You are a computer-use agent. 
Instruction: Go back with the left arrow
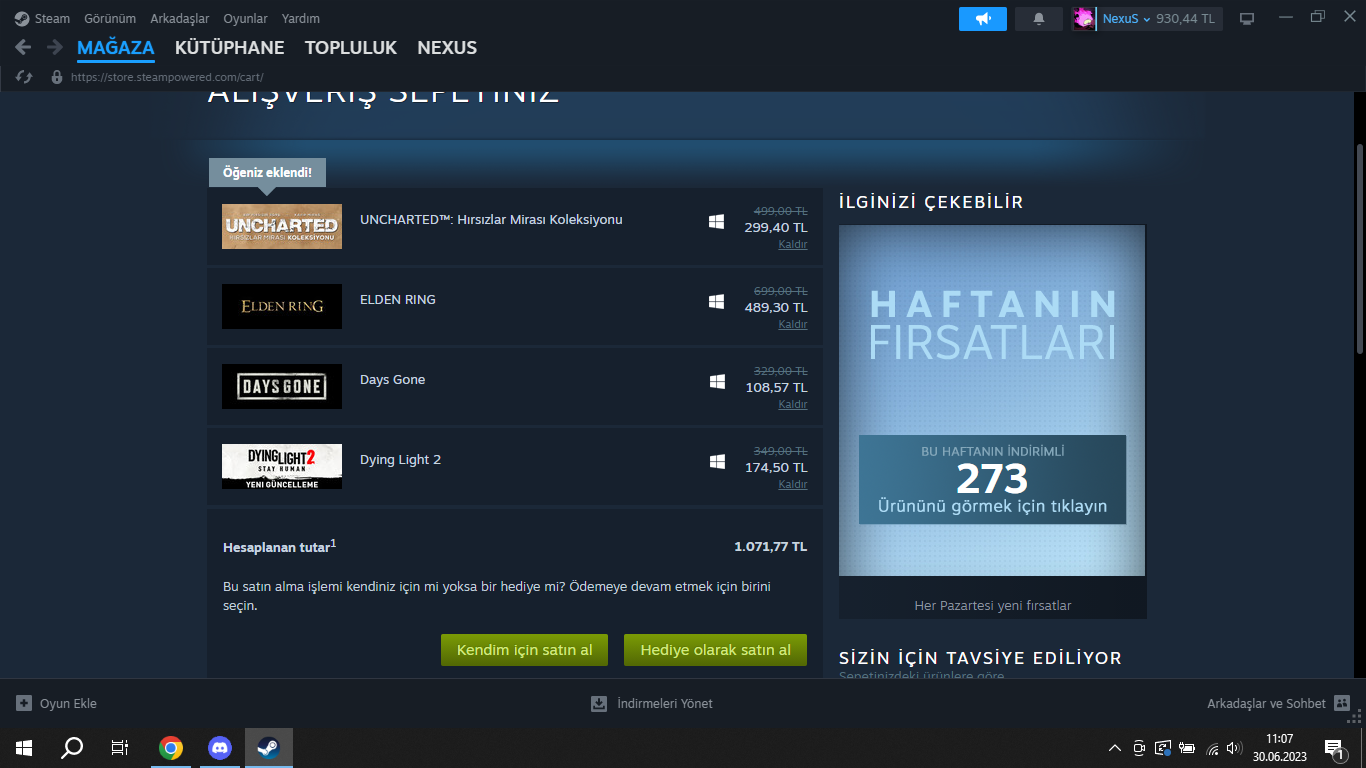24,47
